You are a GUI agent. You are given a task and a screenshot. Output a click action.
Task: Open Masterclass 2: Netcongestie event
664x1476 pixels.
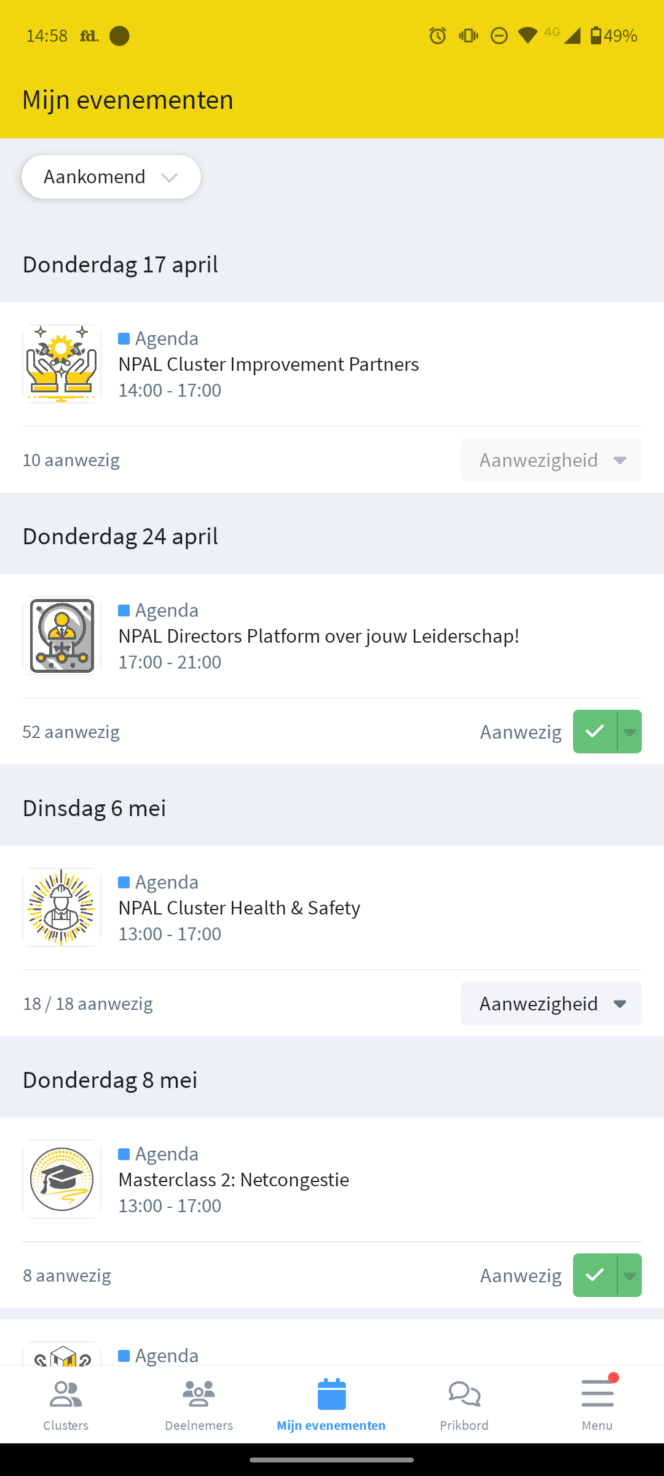(x=233, y=1180)
